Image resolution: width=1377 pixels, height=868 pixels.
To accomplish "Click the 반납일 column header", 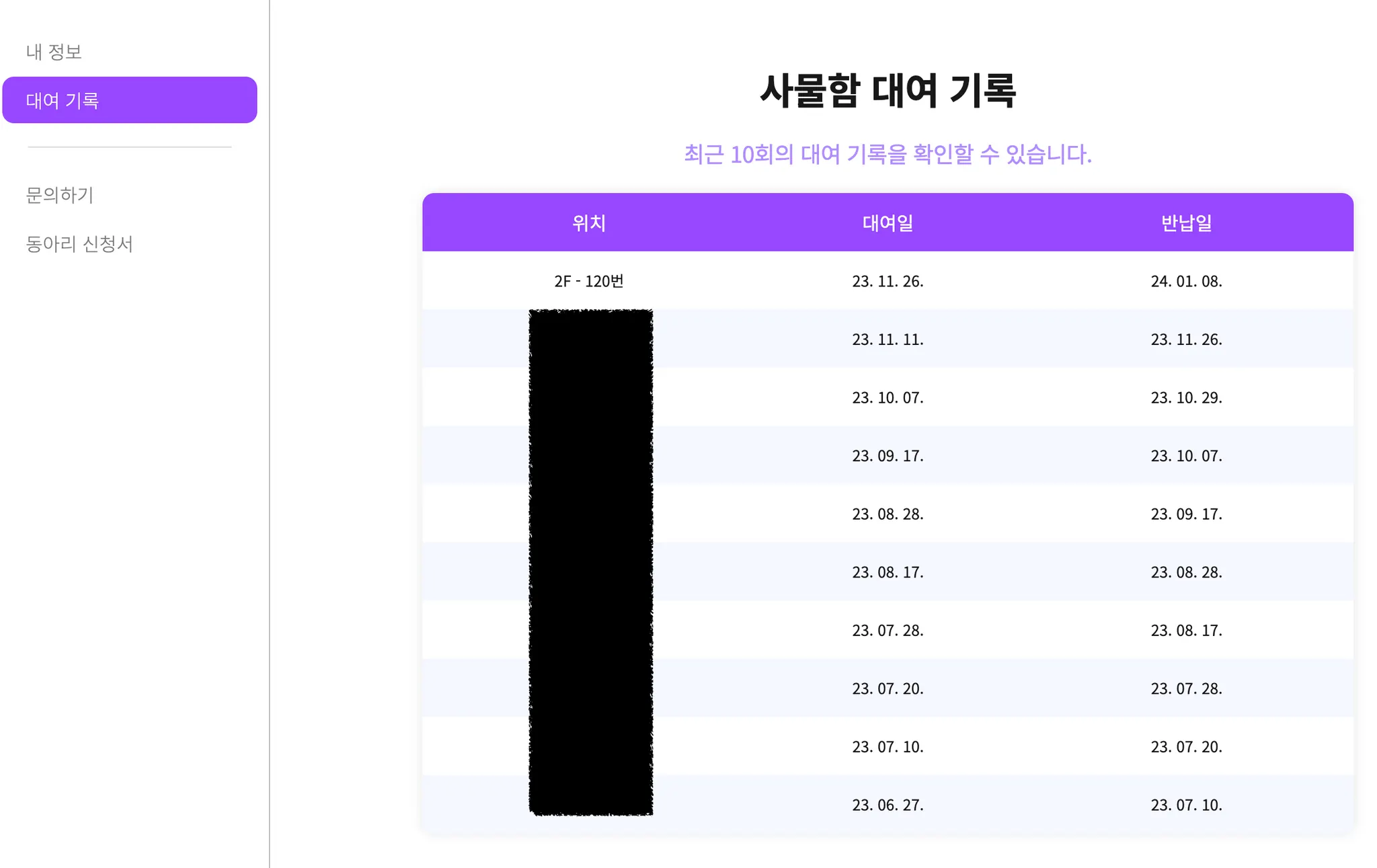I will 1186,223.
